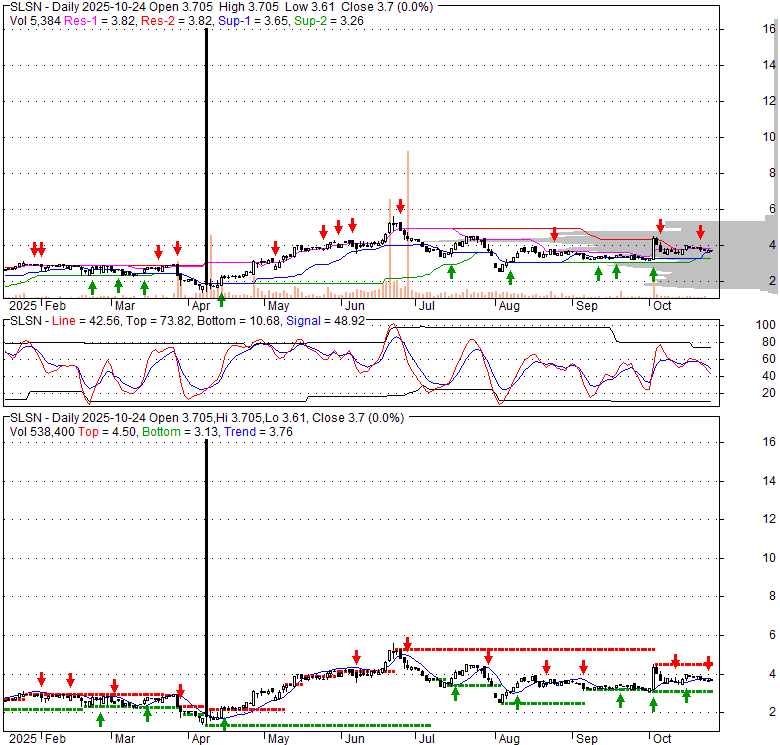This screenshot has width=780, height=745.
Task: Click the '100' level on oscillator scale
Action: click(x=766, y=325)
